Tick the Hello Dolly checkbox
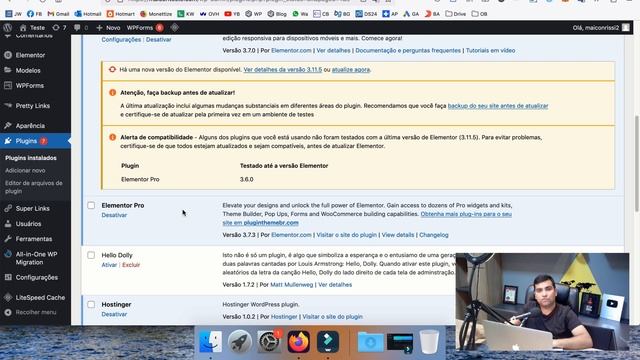 tap(91, 255)
